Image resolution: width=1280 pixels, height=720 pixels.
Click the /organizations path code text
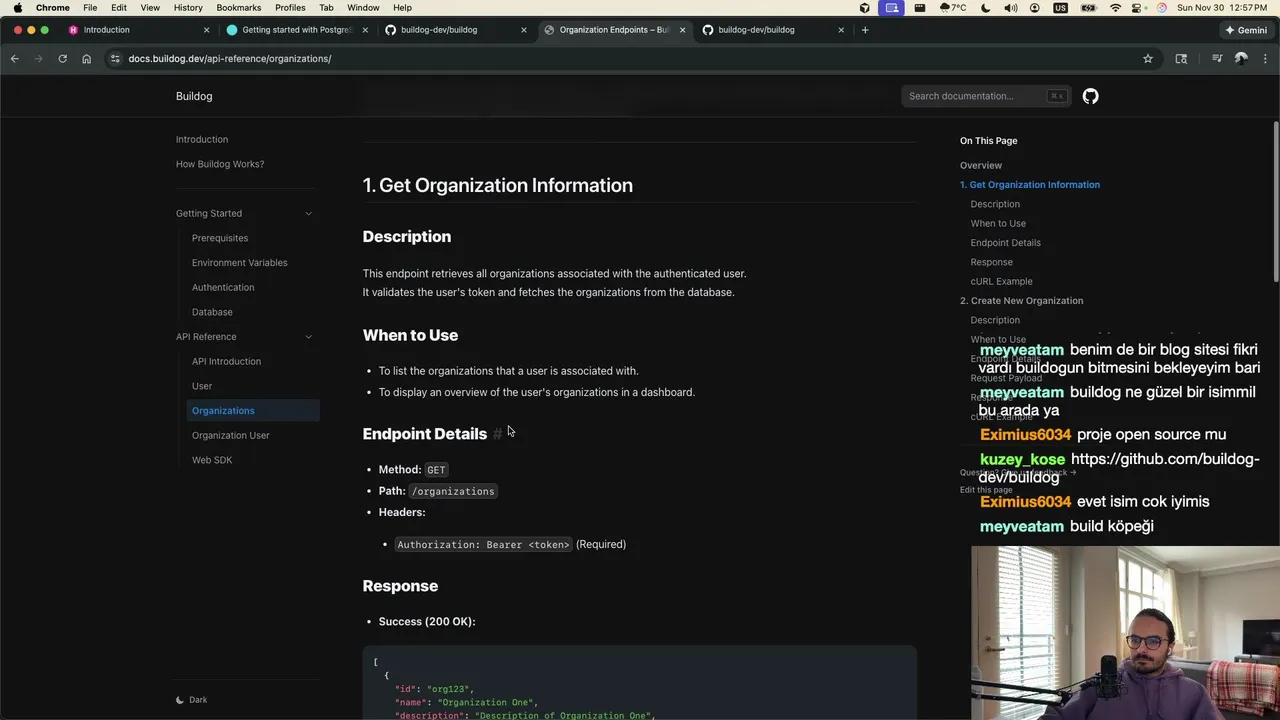point(453,491)
